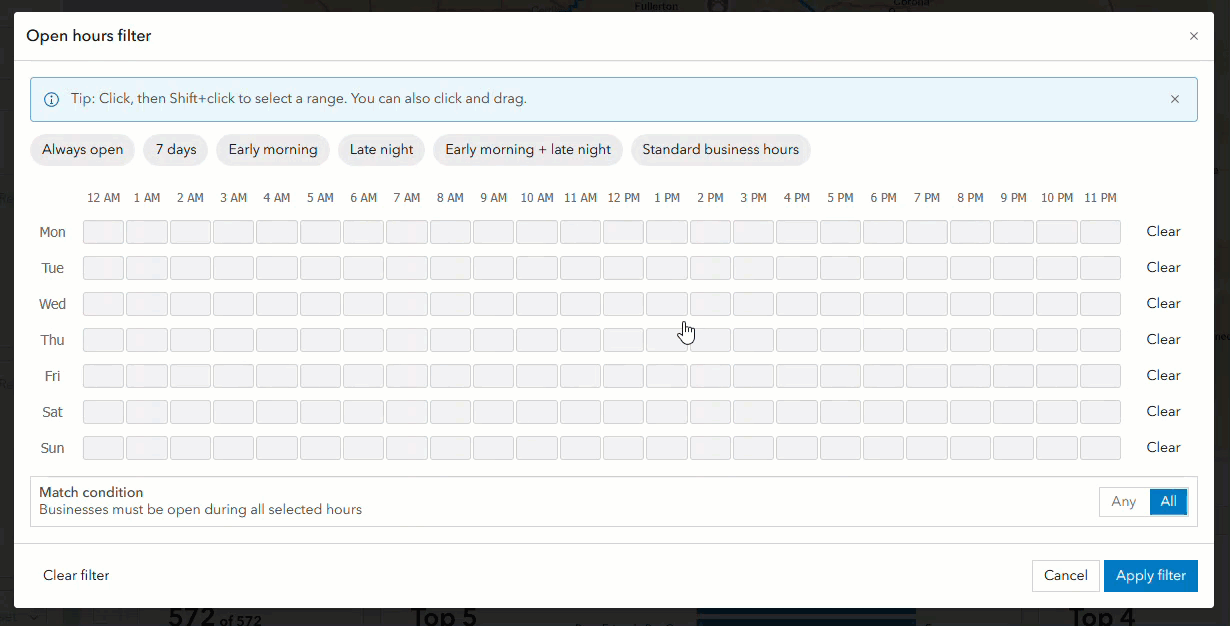Toggle Thu 11 PM hour cell
1230x626 pixels.
[x=1100, y=340]
